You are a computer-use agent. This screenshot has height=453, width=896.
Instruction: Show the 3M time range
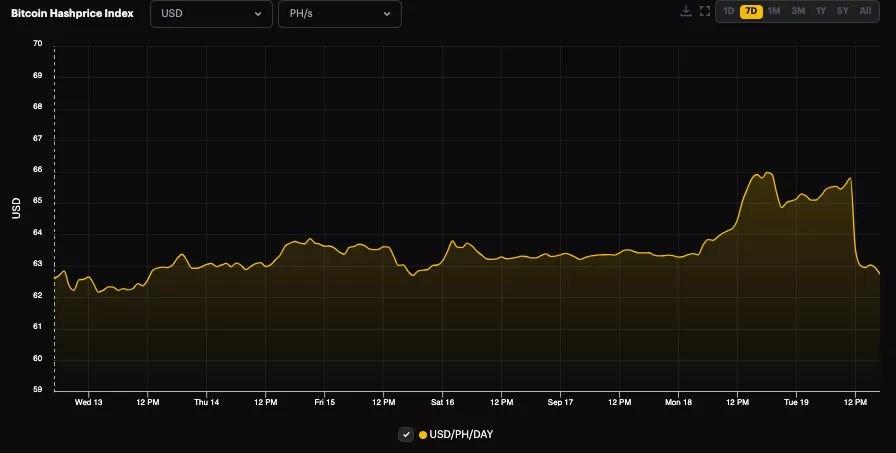797,11
